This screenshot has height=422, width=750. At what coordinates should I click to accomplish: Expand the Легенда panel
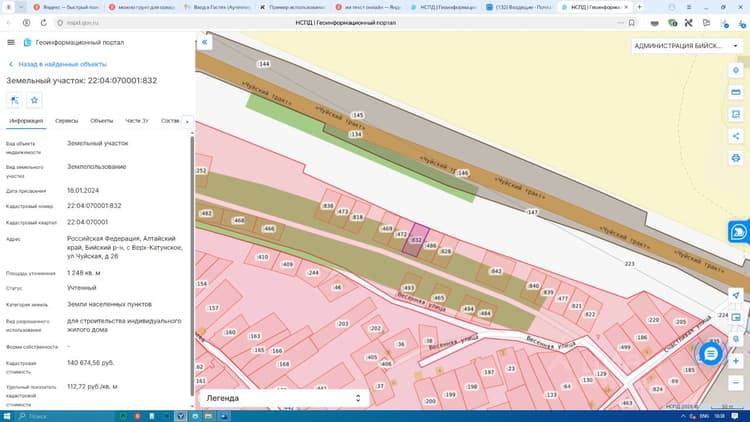[x=284, y=398]
